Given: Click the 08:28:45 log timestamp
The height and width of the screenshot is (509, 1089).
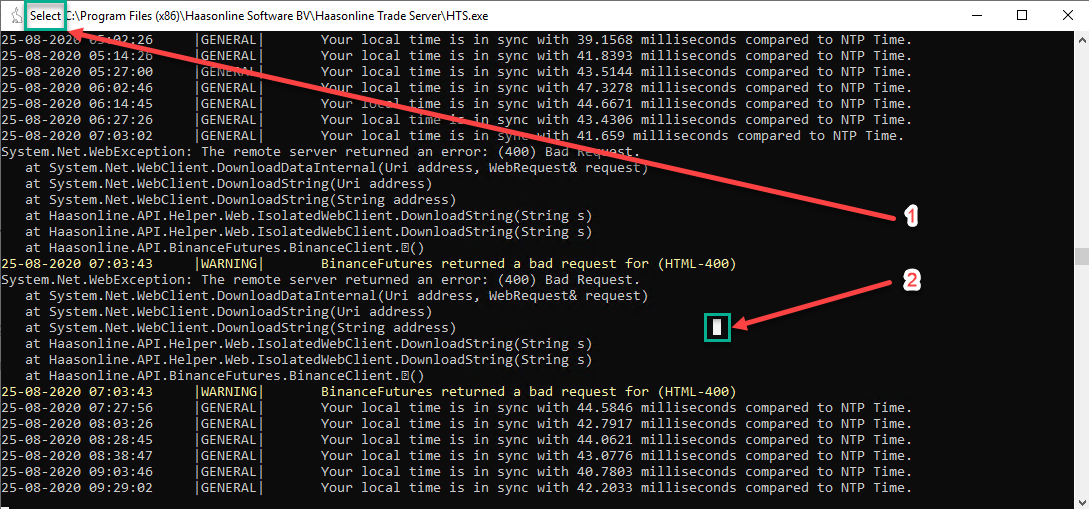Looking at the screenshot, I should point(122,440).
